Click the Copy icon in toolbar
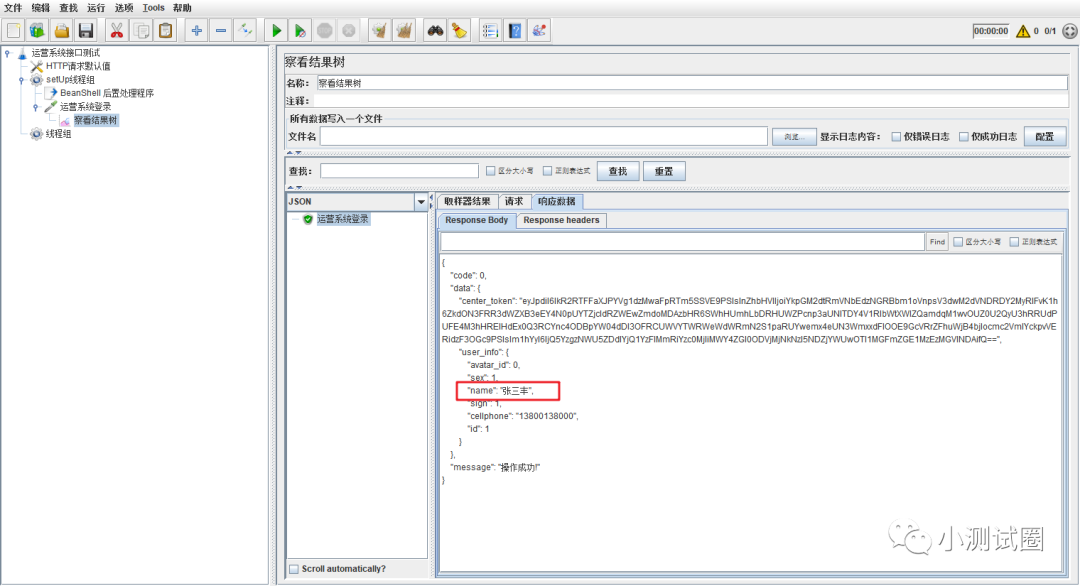 (141, 30)
